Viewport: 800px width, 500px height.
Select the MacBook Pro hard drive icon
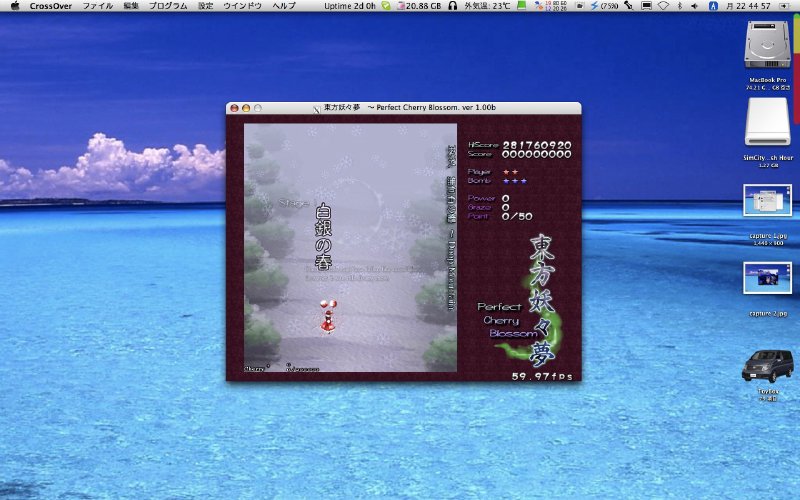(x=767, y=44)
